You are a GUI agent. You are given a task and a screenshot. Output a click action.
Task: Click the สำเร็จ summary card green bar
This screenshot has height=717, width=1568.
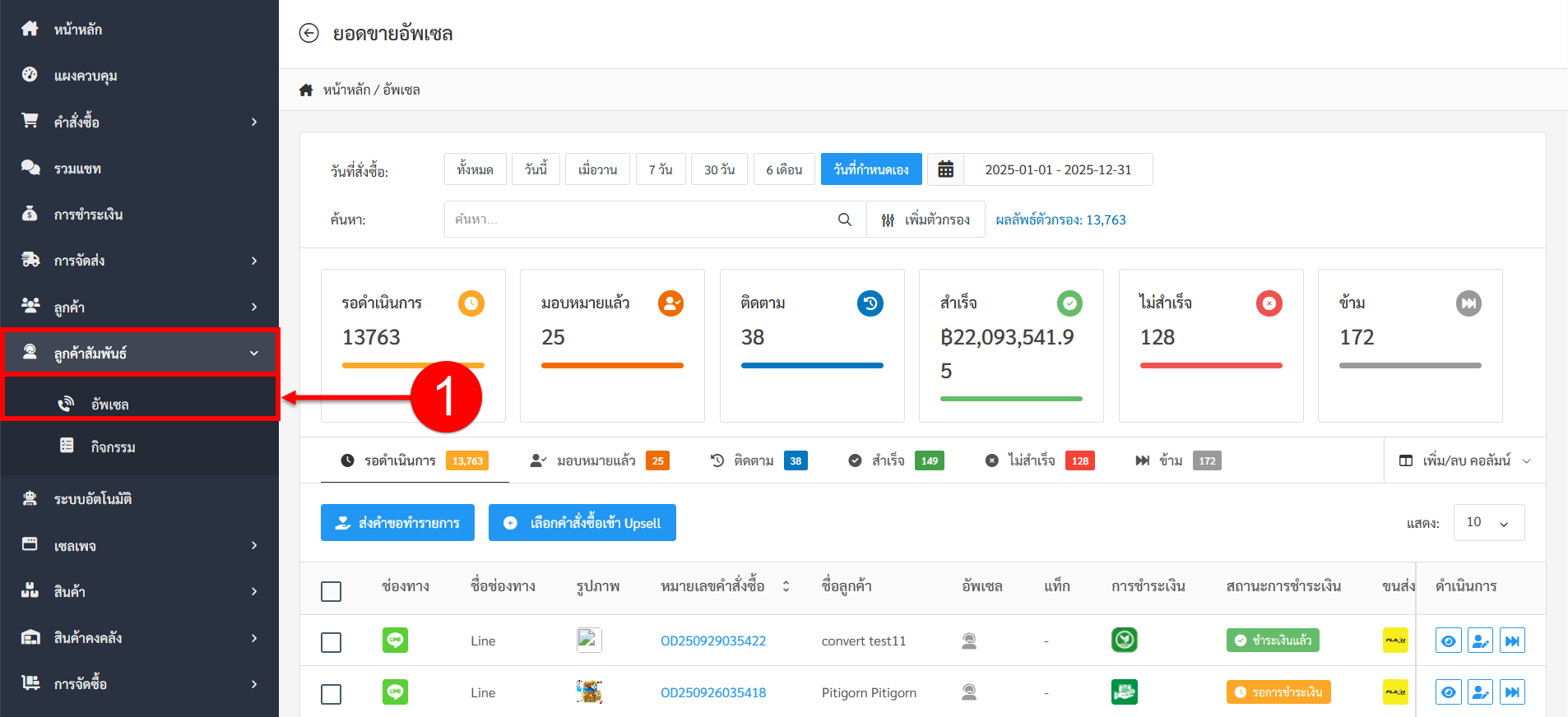coord(1010,399)
